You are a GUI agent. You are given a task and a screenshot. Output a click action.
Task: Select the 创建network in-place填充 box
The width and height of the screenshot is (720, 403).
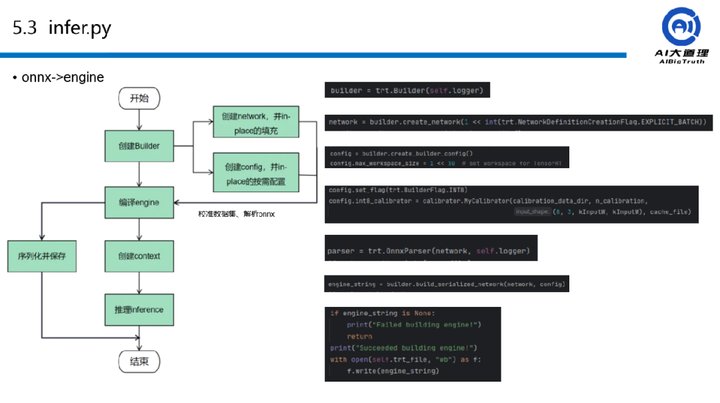pos(256,122)
